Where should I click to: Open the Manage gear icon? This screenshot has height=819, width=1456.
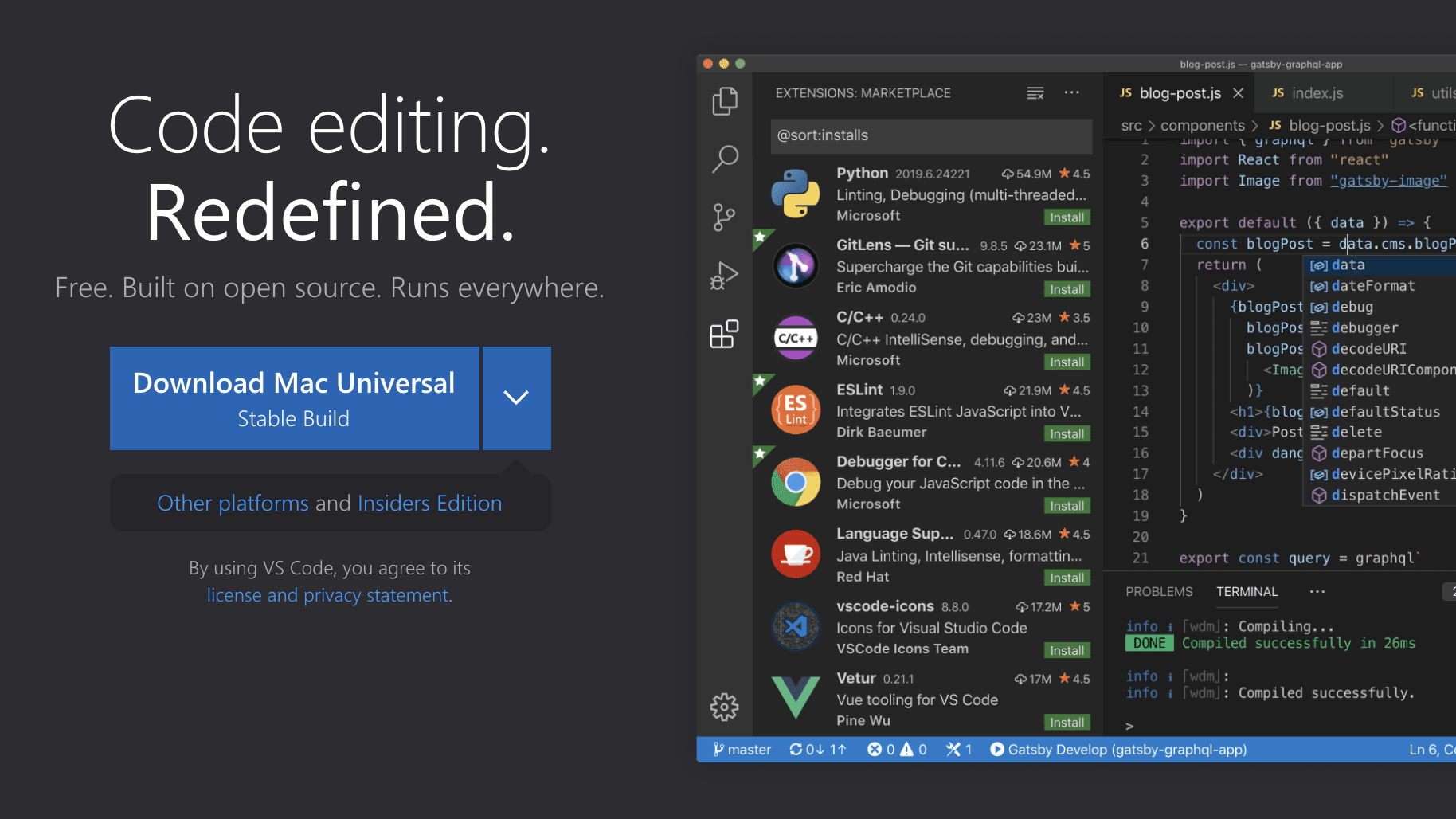tap(724, 707)
